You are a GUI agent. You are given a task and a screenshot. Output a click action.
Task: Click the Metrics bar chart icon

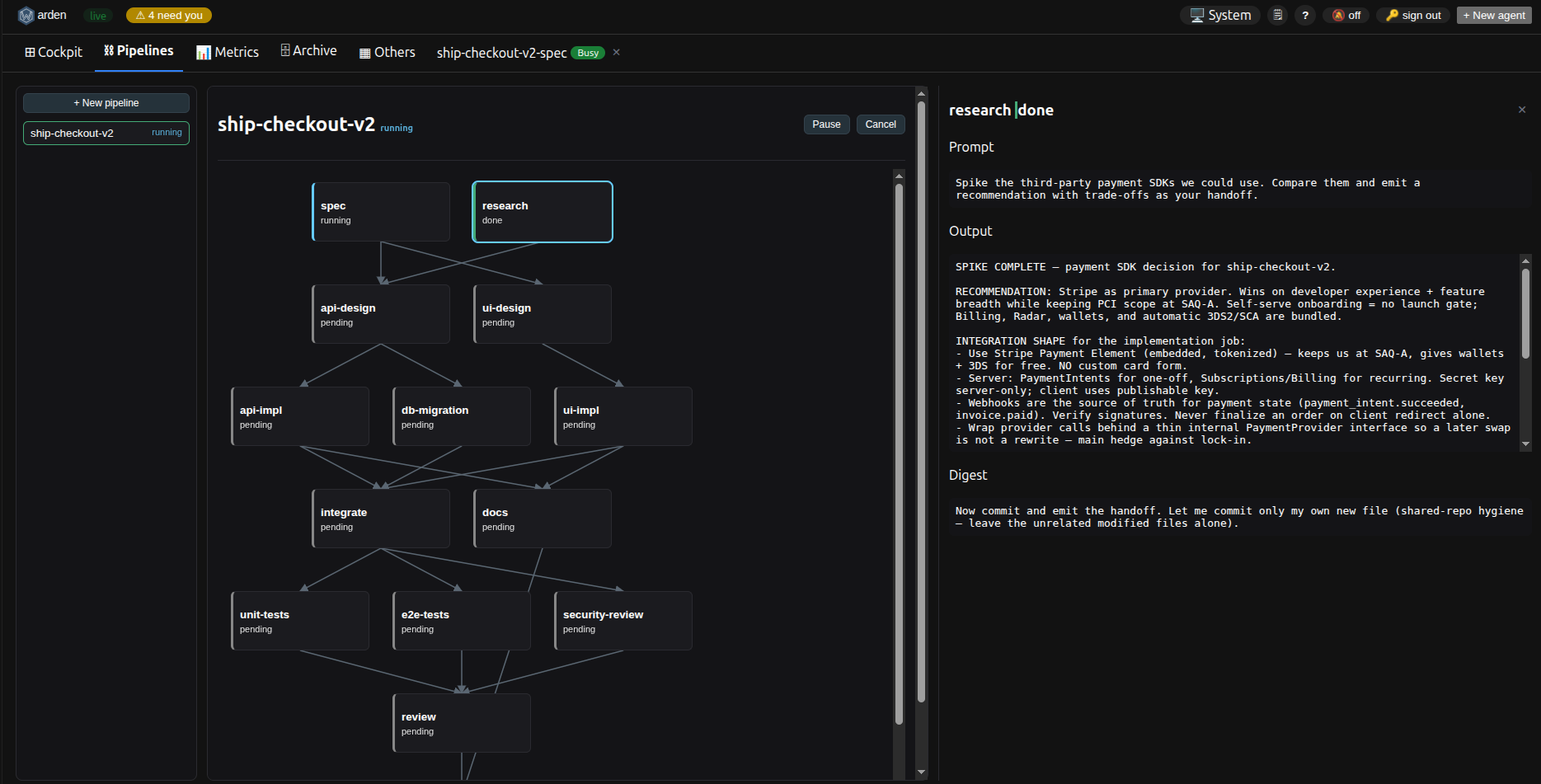click(x=204, y=53)
